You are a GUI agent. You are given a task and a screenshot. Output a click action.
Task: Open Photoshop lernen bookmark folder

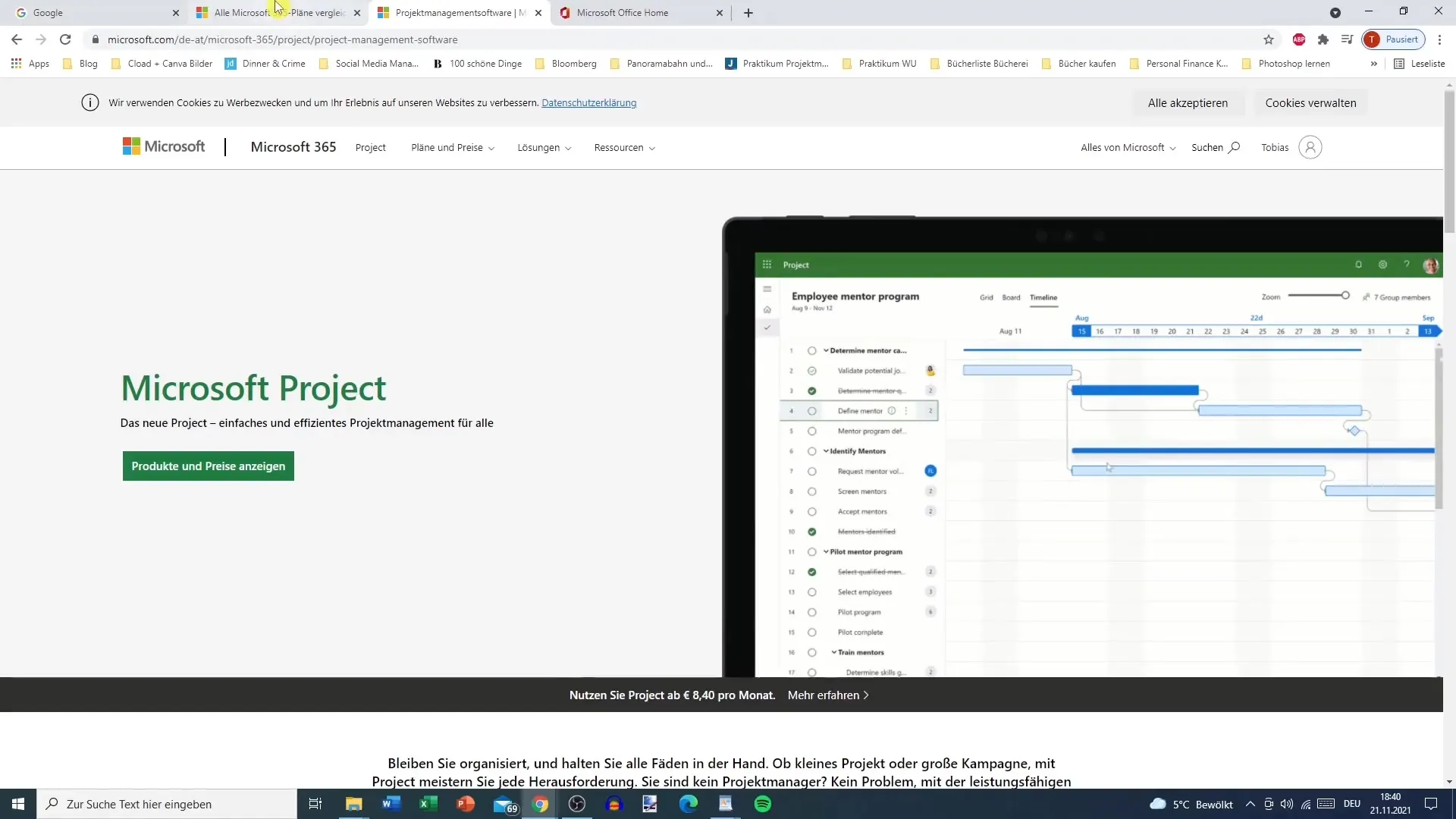pos(1286,64)
